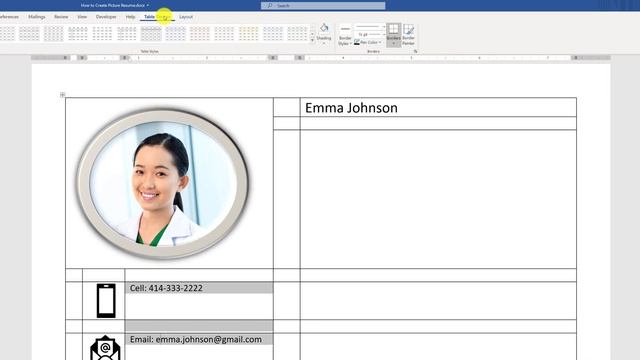The height and width of the screenshot is (360, 640).
Task: Click the table move handle at the table corner
Action: (62, 95)
